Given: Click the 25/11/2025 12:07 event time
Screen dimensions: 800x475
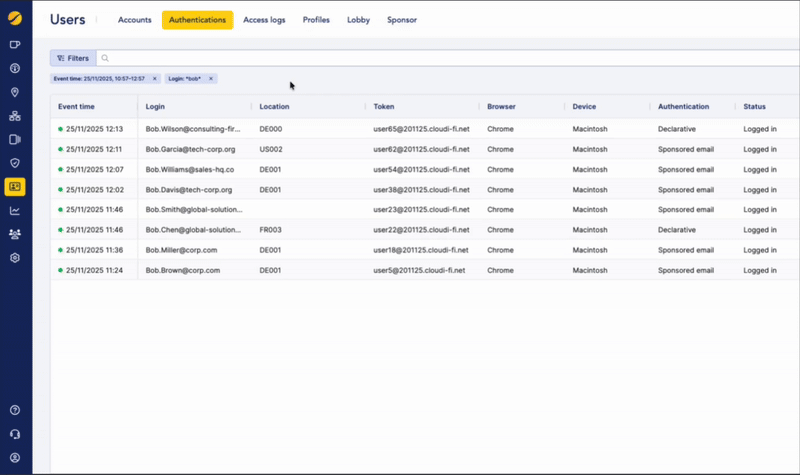Looking at the screenshot, I should [x=94, y=169].
